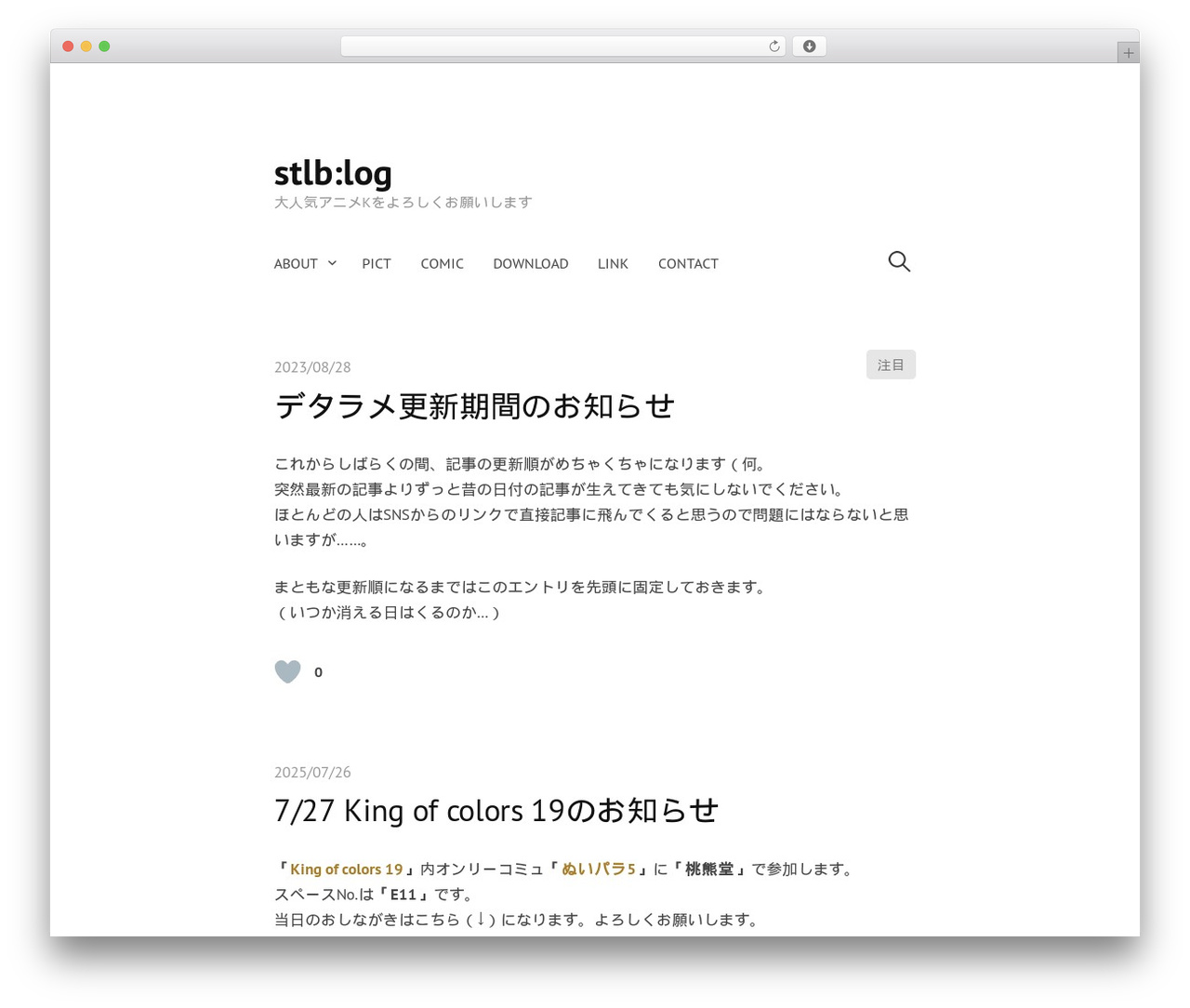Open the ABOUT menu item
1190x1008 pixels.
296,264
